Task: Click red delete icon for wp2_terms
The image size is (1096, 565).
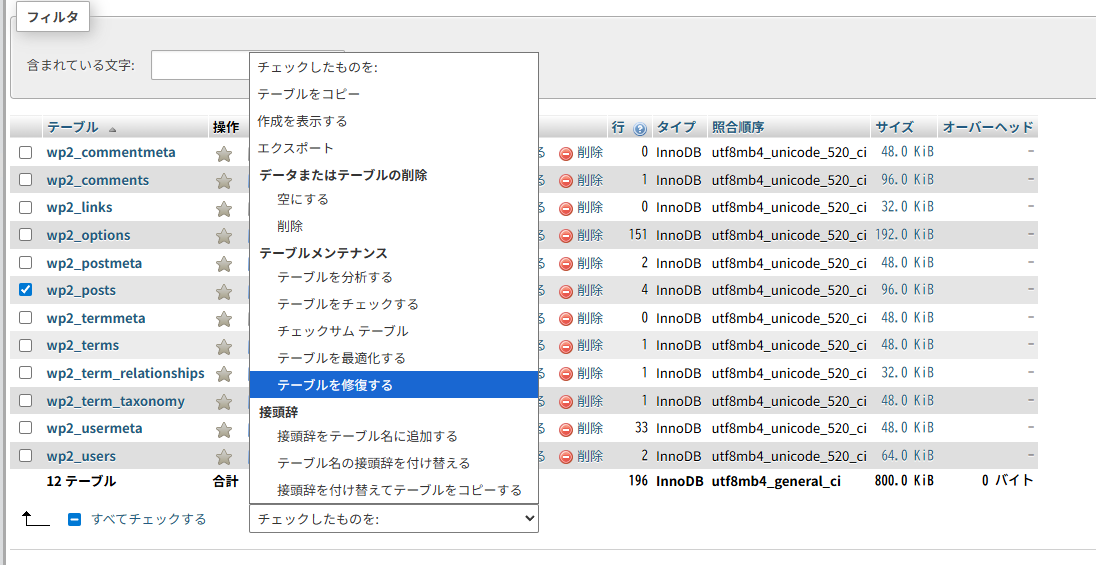Action: pyautogui.click(x=566, y=346)
